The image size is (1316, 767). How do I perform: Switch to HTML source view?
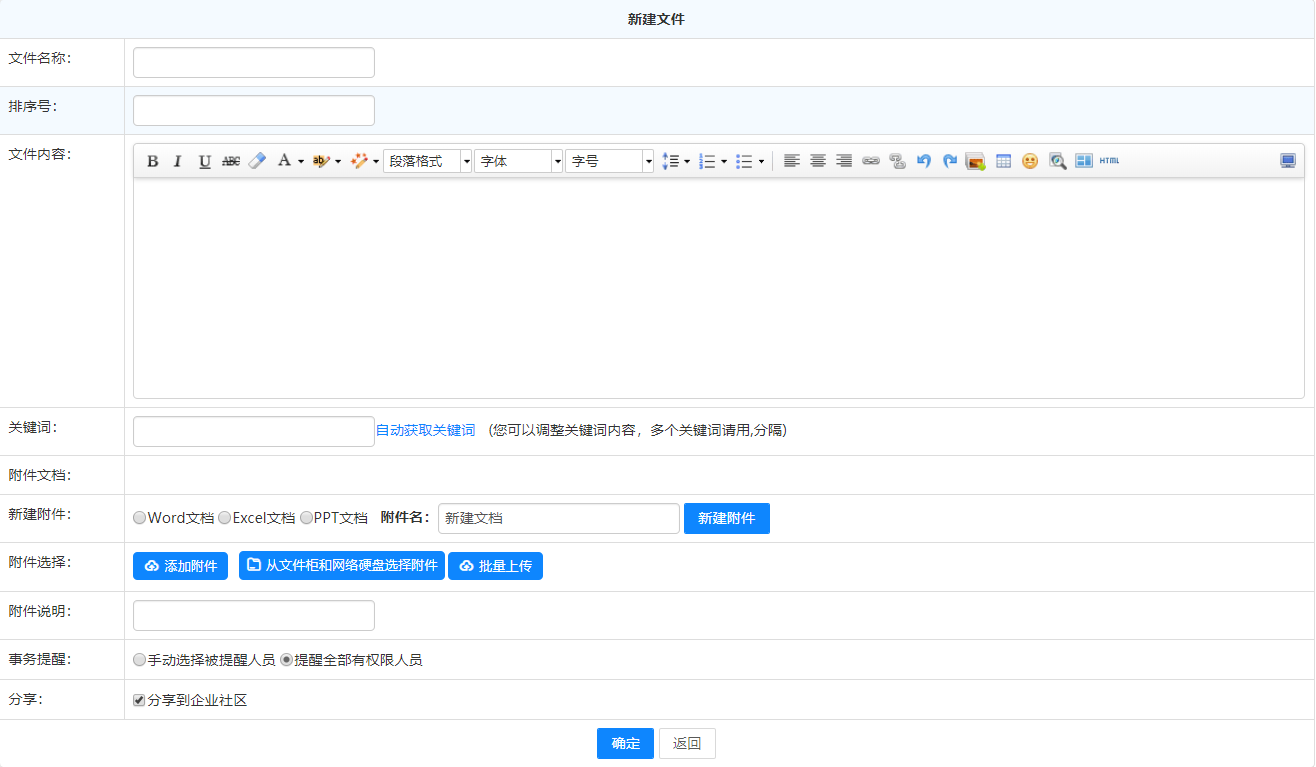pos(1109,161)
